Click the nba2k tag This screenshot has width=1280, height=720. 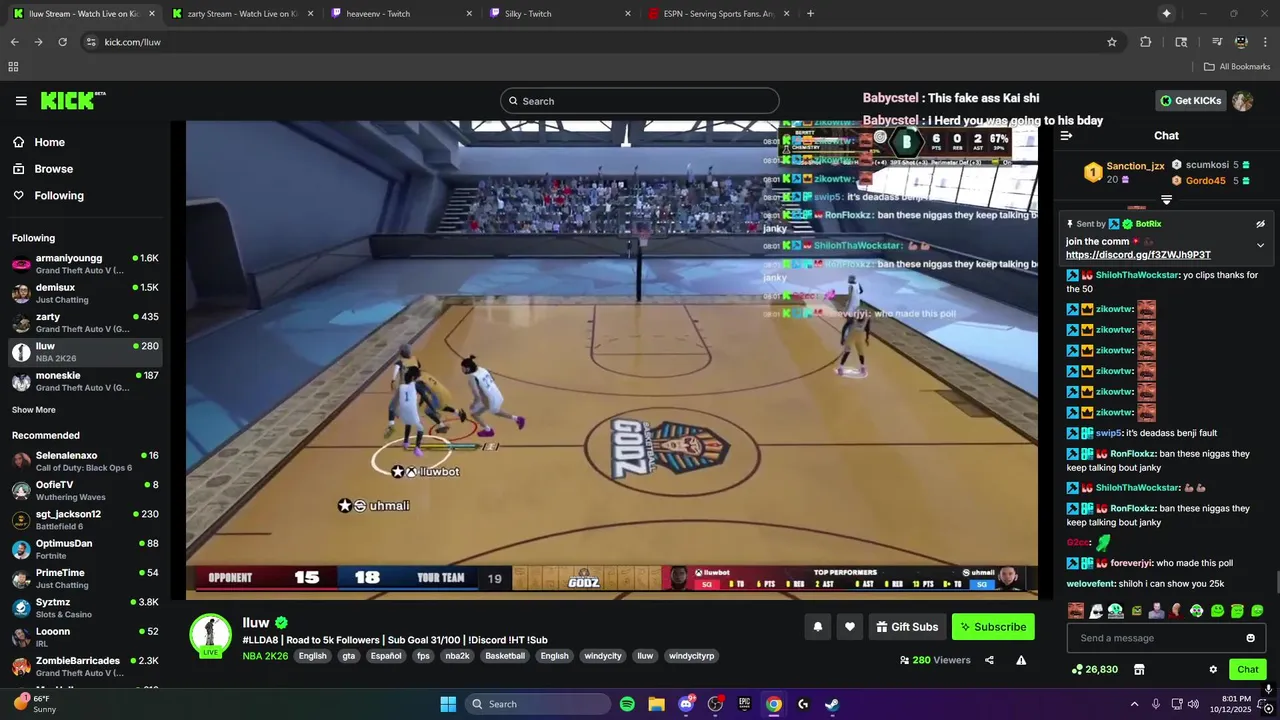pos(457,656)
